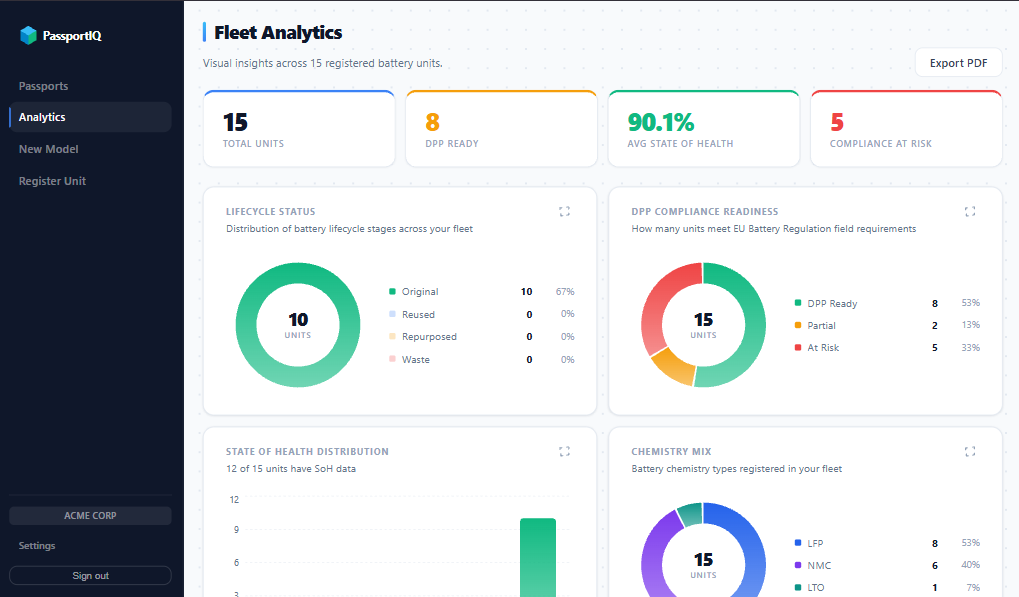Screen dimensions: 1019x597
Task: Click the Partial legend orange swatch
Action: [x=797, y=325]
